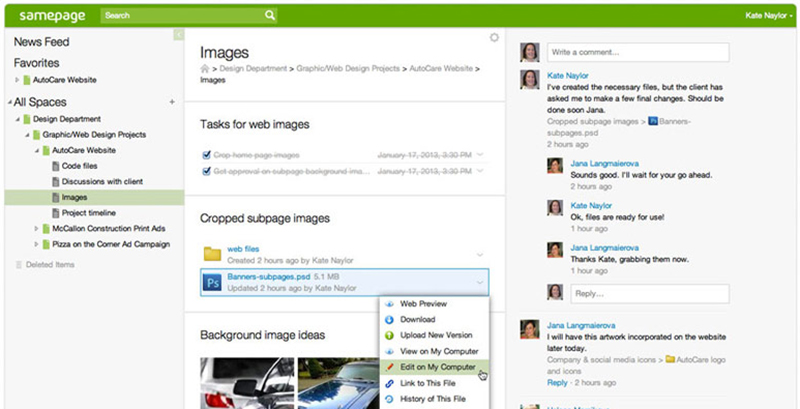Viewport: 800px width, 409px height.
Task: Click the Deleted Items trash icon
Action: pyautogui.click(x=18, y=264)
